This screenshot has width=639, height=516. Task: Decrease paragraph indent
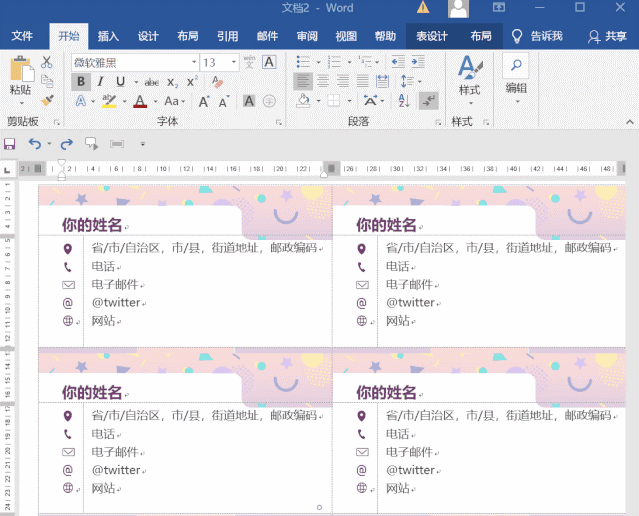point(398,62)
